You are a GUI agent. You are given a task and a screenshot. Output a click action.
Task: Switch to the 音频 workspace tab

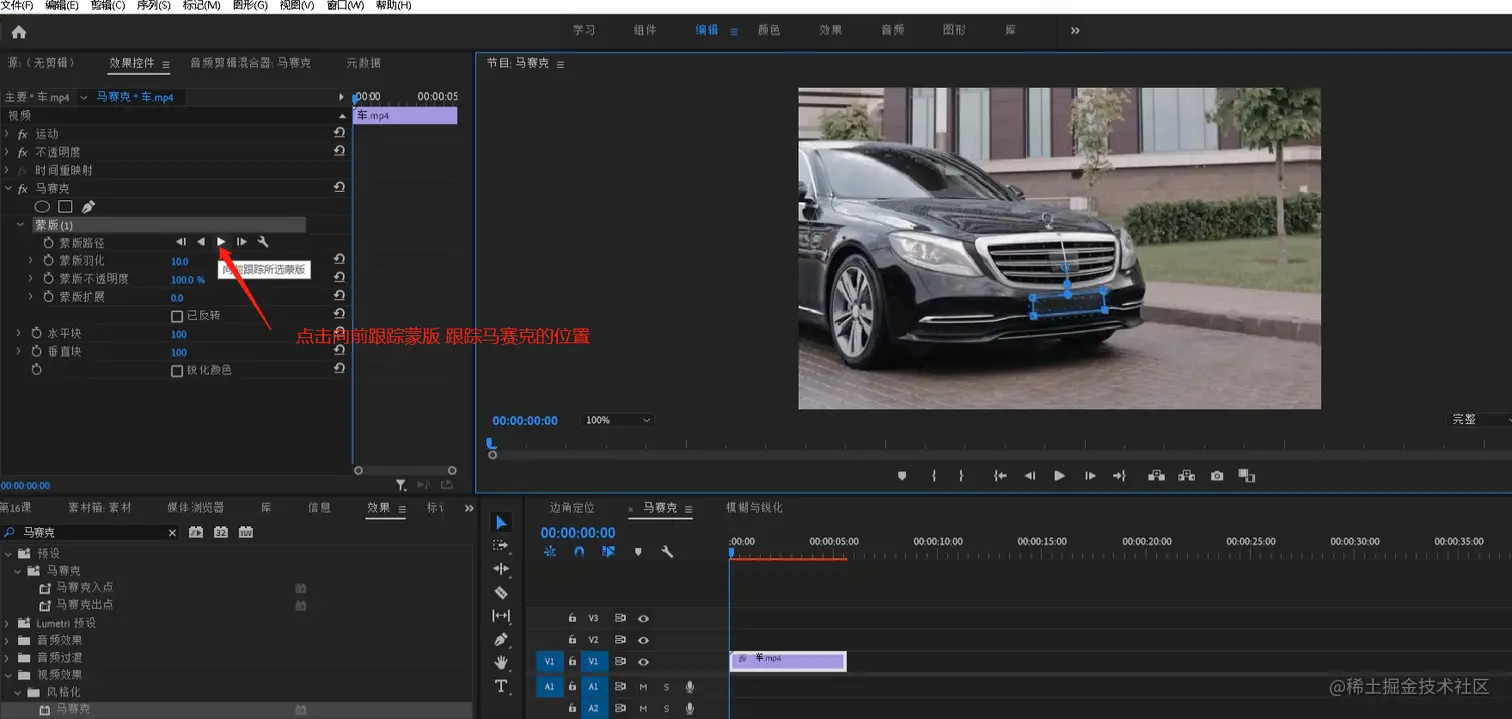(x=892, y=30)
